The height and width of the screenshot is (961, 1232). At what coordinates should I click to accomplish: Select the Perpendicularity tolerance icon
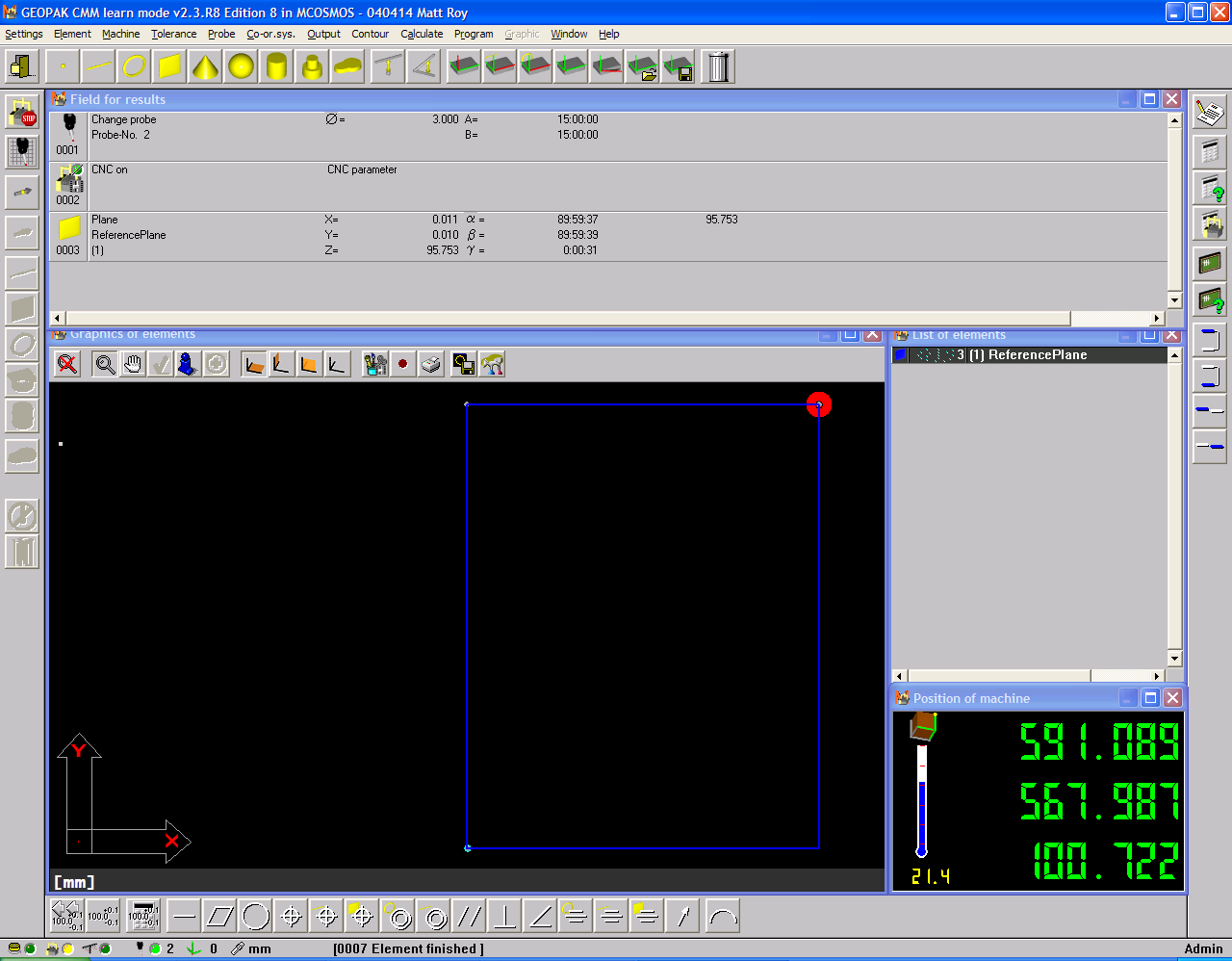pyautogui.click(x=504, y=917)
